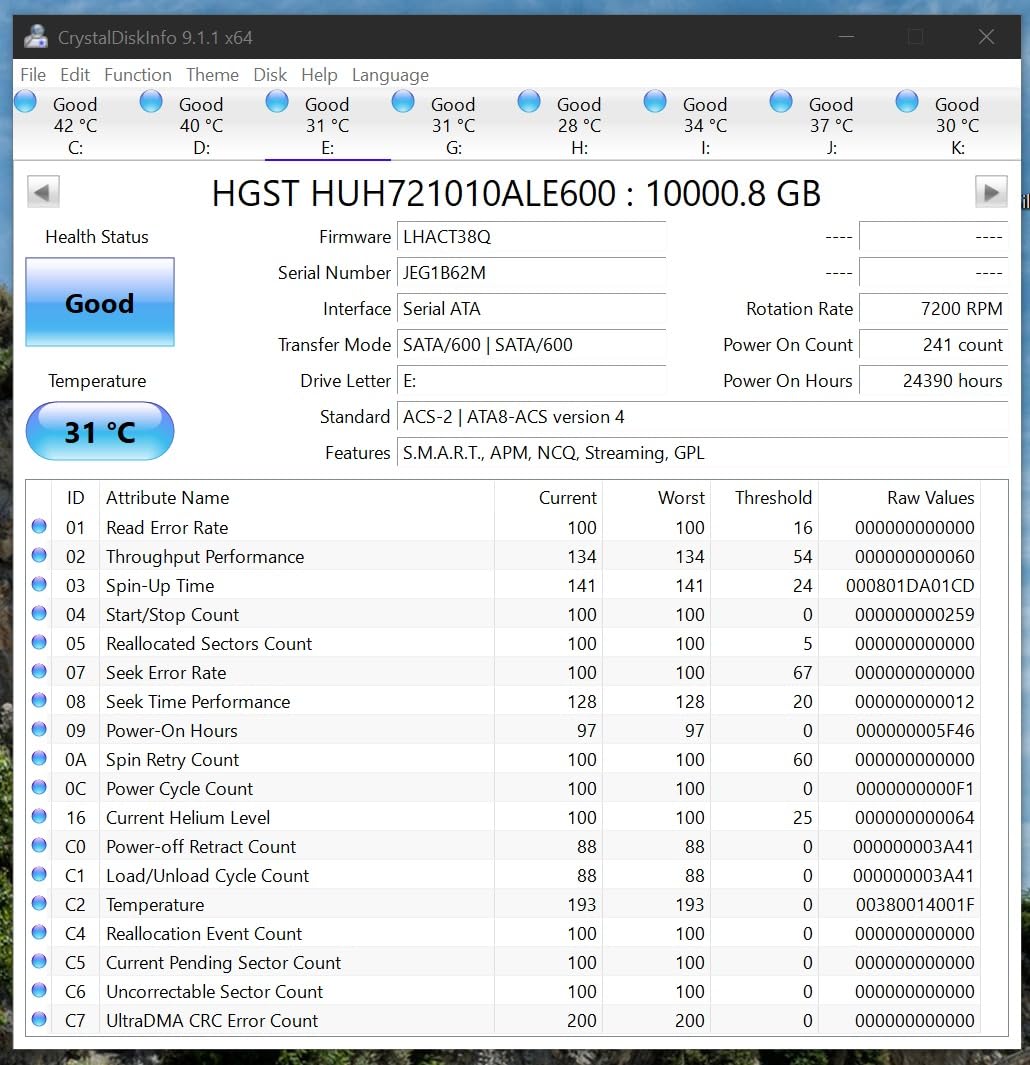Viewport: 1030px width, 1065px height.
Task: Click the status orb for drive G:
Action: coord(403,101)
